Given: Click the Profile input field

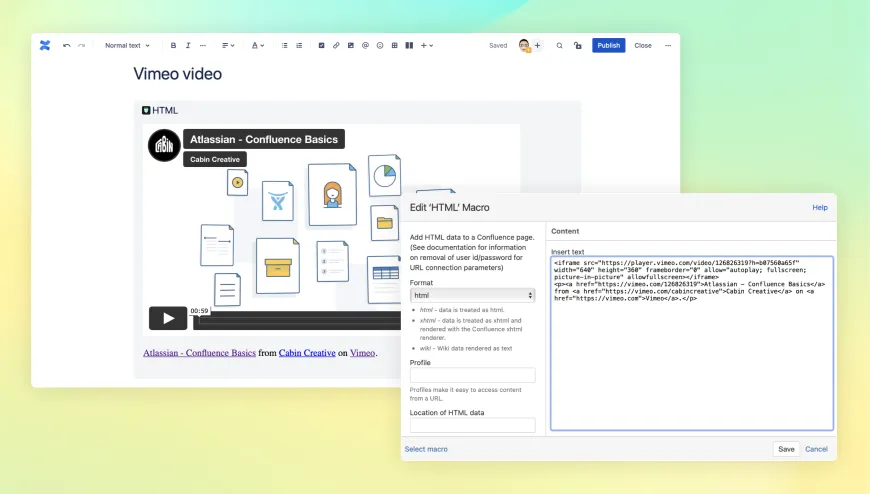Looking at the screenshot, I should [472, 375].
